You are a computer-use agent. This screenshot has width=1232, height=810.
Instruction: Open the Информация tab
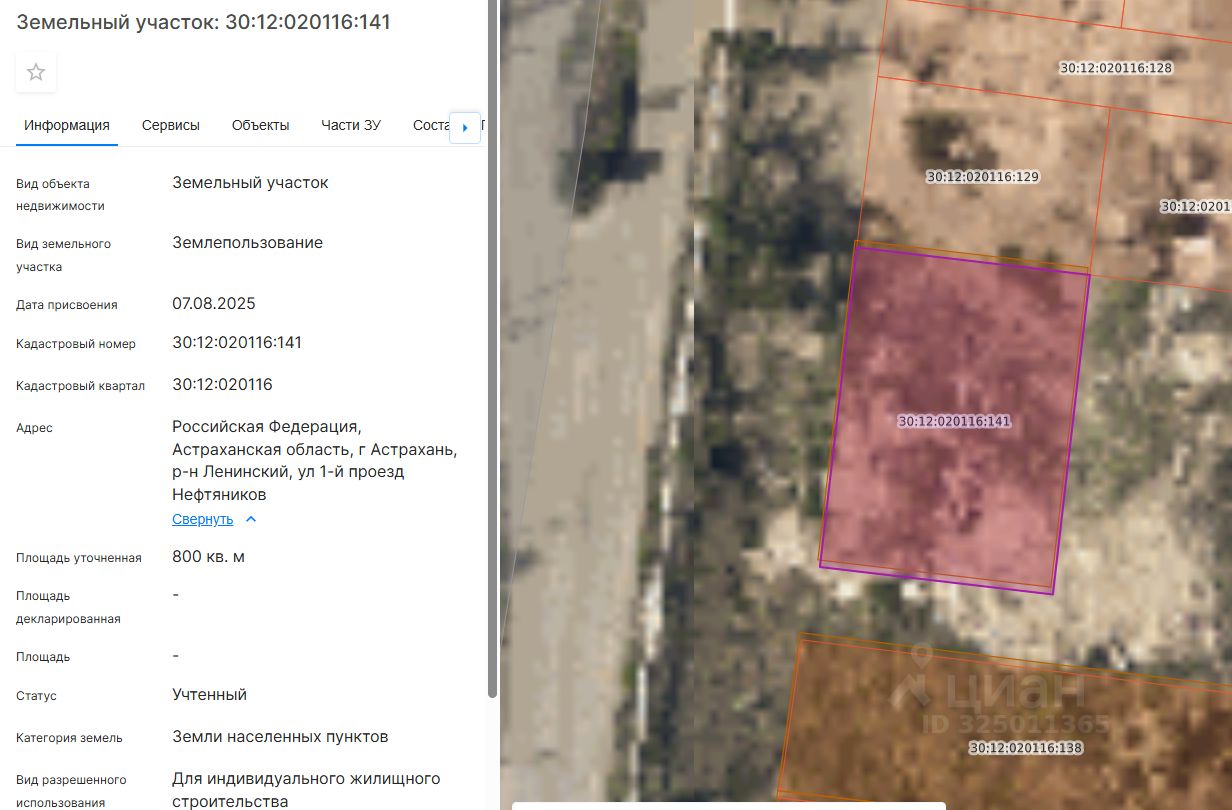click(67, 125)
